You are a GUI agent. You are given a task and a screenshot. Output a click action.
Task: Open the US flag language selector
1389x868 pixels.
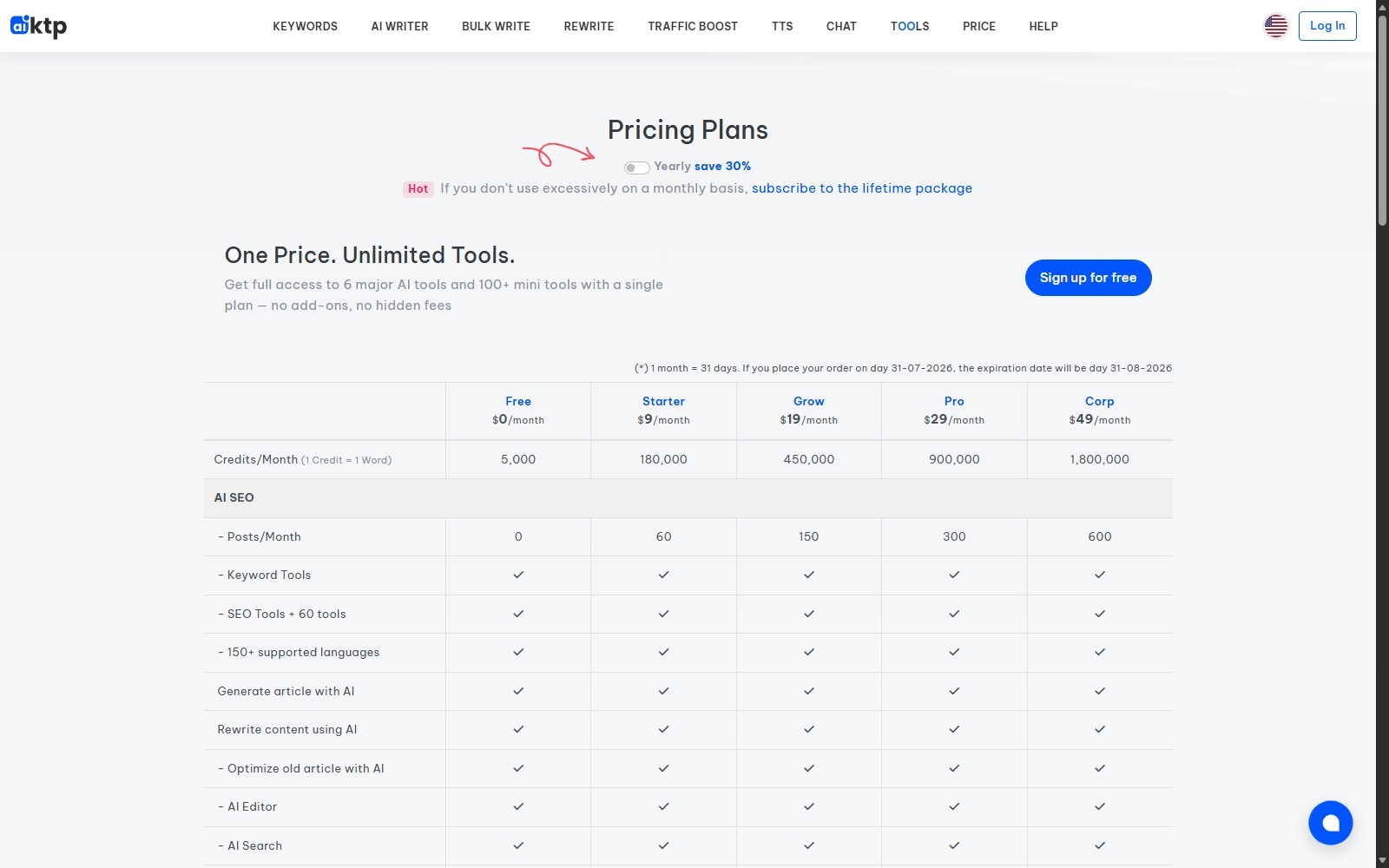(1275, 26)
